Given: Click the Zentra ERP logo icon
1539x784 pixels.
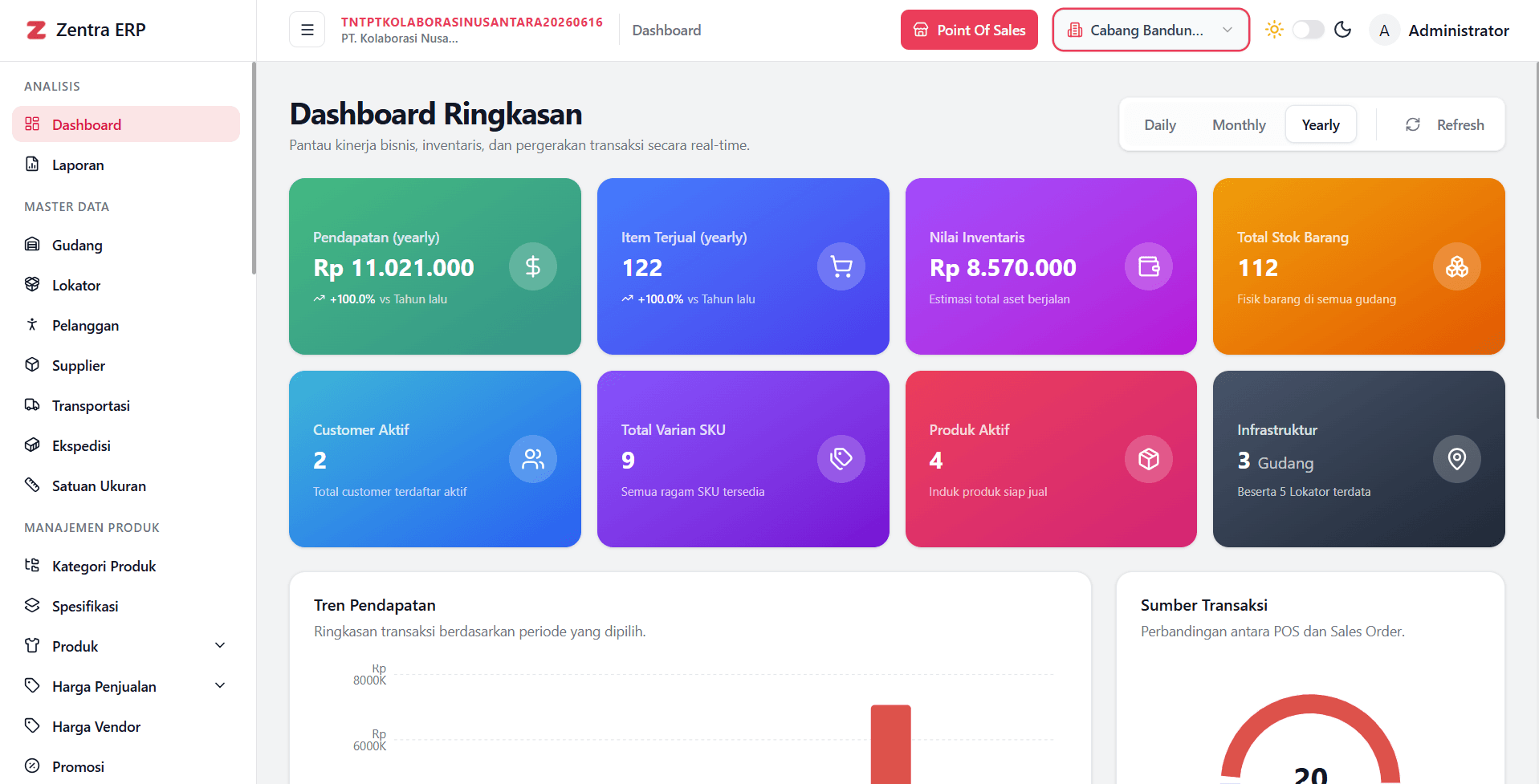Looking at the screenshot, I should (x=36, y=30).
